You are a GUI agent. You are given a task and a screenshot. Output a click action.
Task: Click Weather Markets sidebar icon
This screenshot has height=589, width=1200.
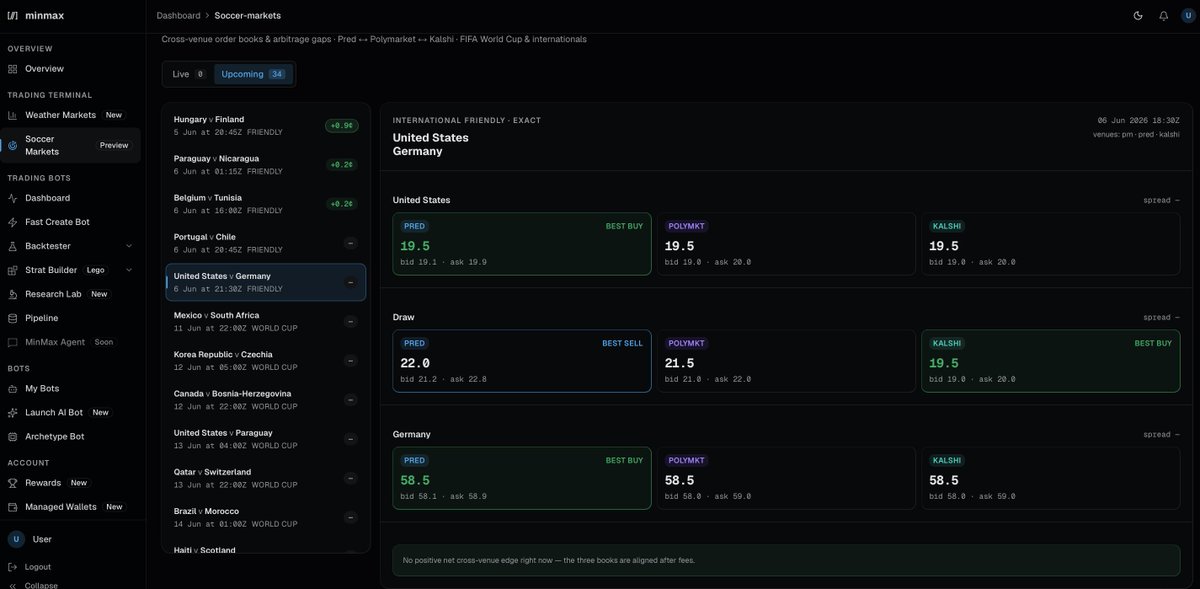tap(13, 115)
